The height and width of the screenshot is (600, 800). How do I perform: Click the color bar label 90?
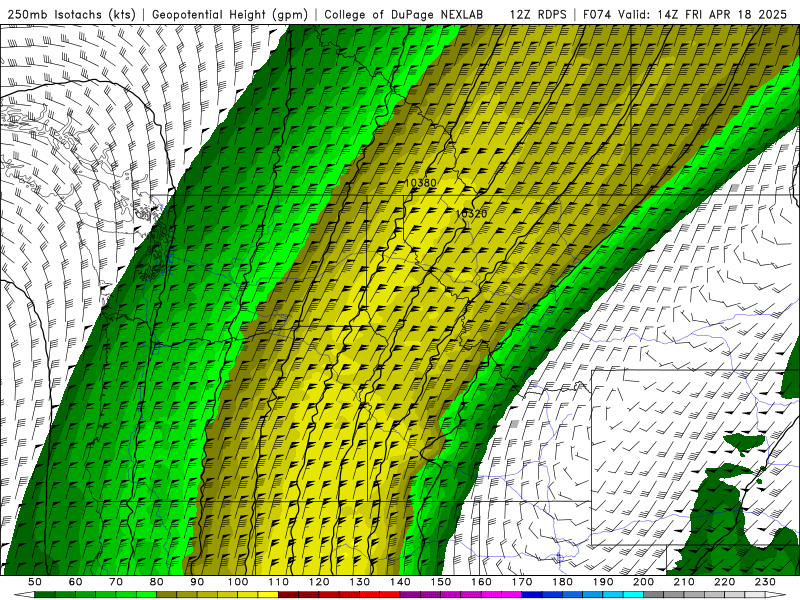click(x=197, y=582)
